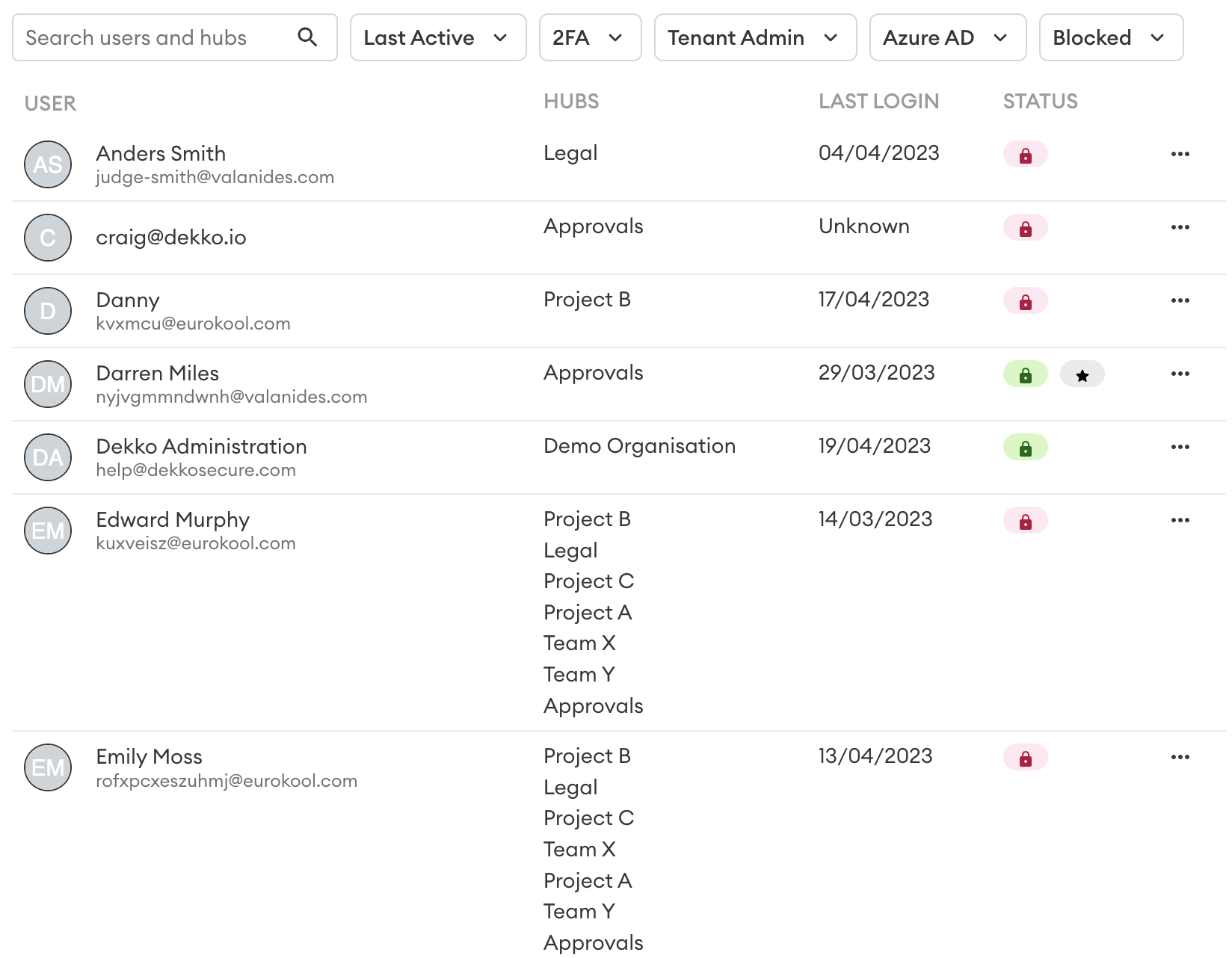Click Dekko Administration's green lock status icon

(1025, 447)
